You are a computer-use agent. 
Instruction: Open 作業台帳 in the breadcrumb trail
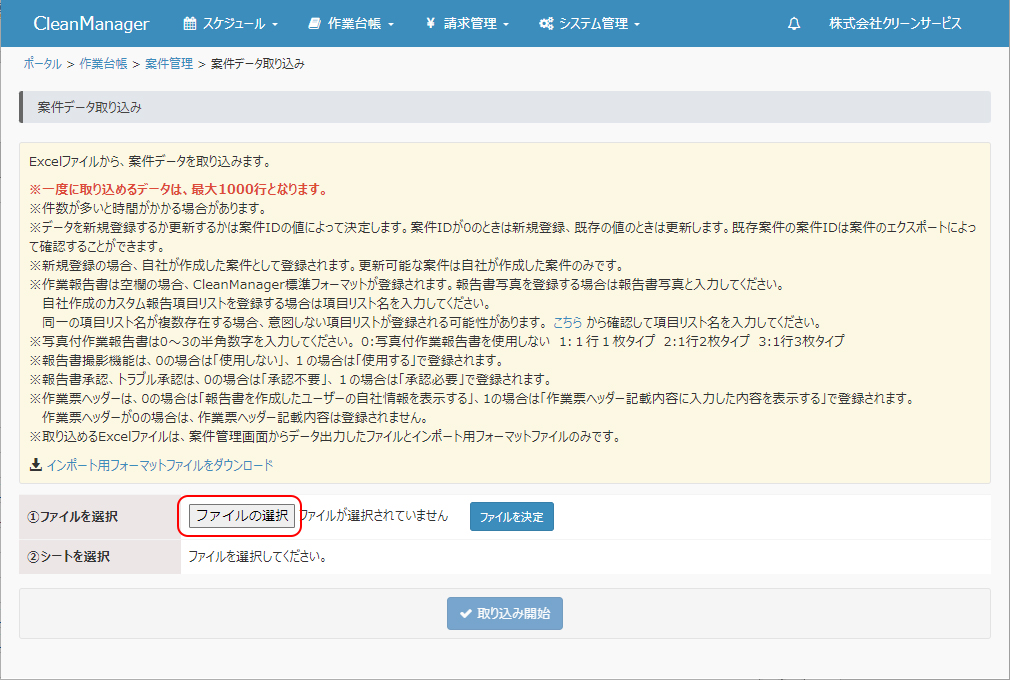pos(103,63)
